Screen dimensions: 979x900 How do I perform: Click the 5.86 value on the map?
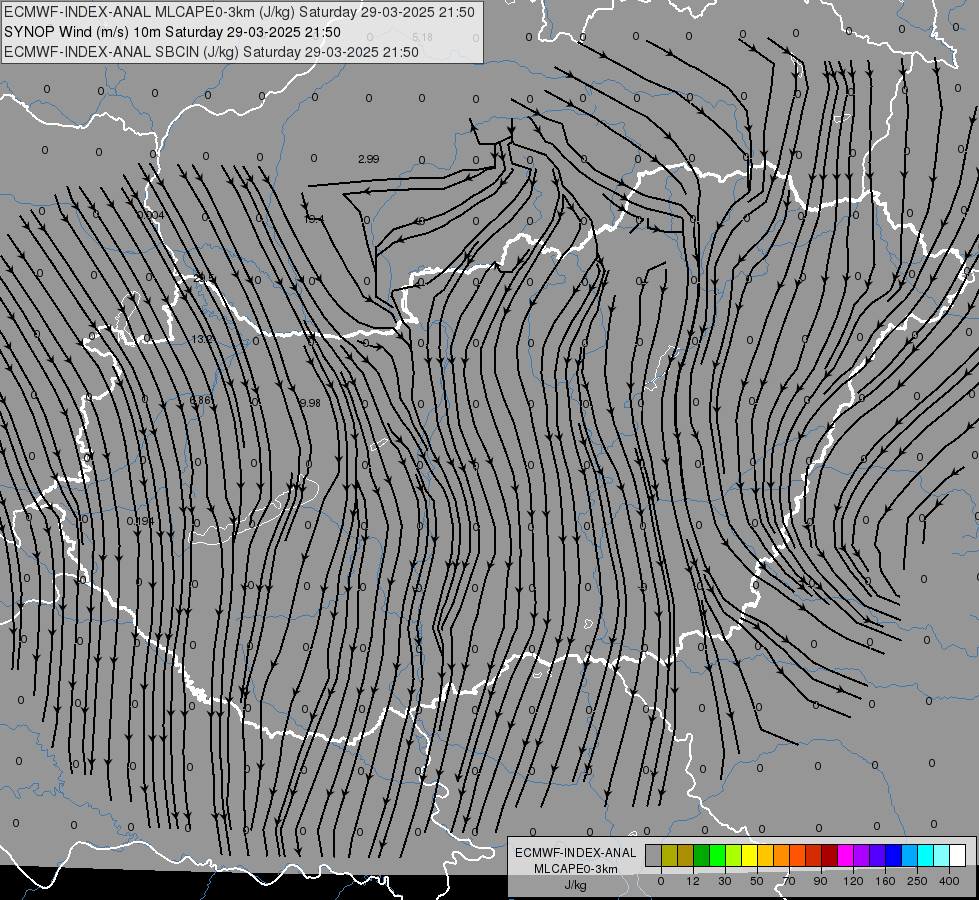[201, 401]
